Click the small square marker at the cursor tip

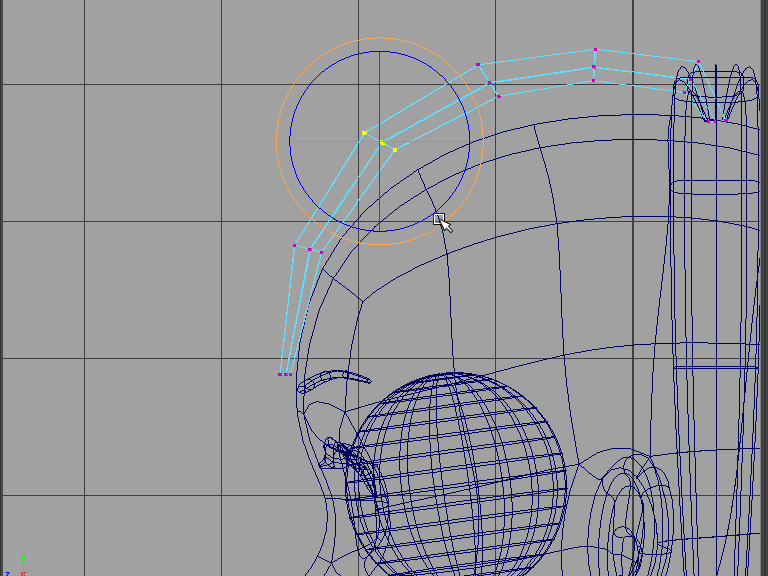click(438, 218)
